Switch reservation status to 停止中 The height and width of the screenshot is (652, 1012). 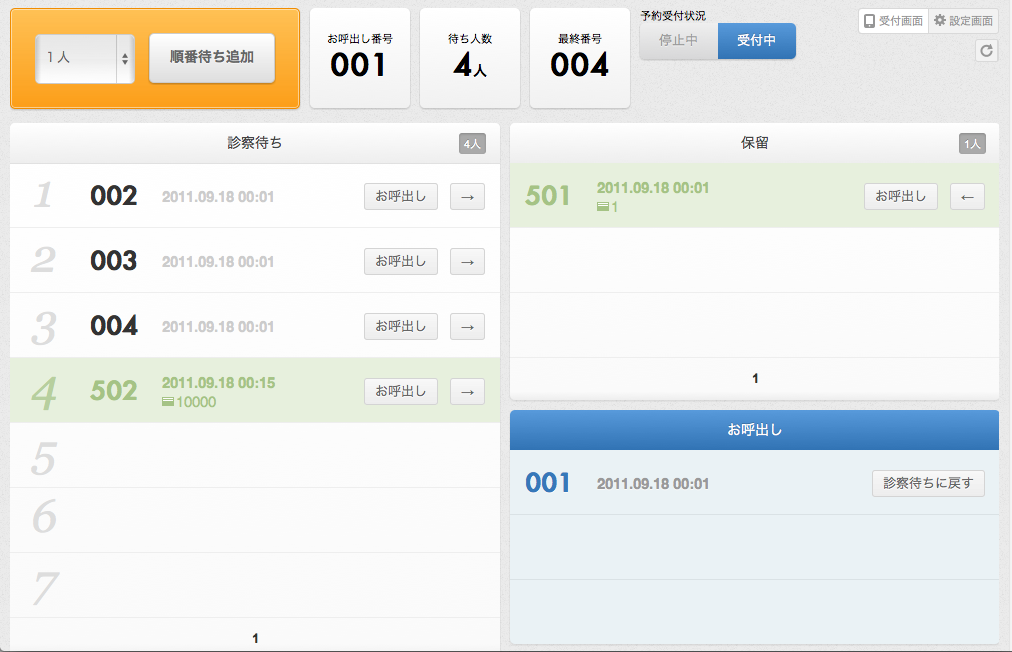pos(678,41)
